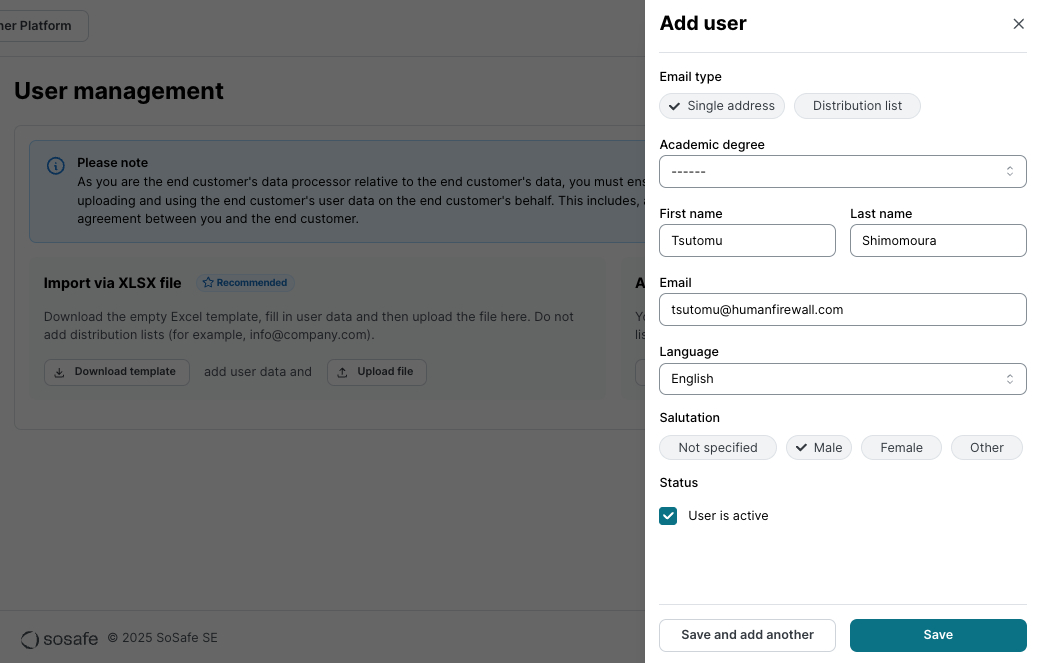Close the Add user panel

(1018, 24)
